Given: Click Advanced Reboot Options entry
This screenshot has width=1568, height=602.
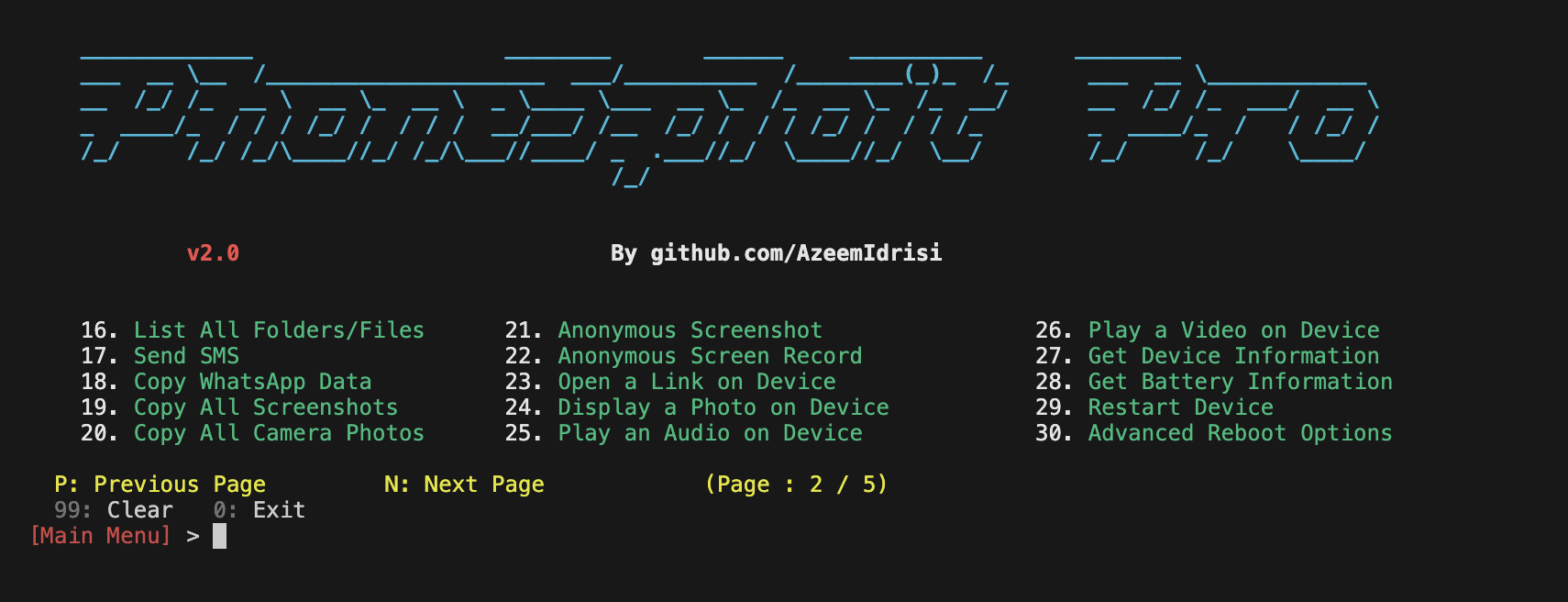Looking at the screenshot, I should pos(1214,433).
